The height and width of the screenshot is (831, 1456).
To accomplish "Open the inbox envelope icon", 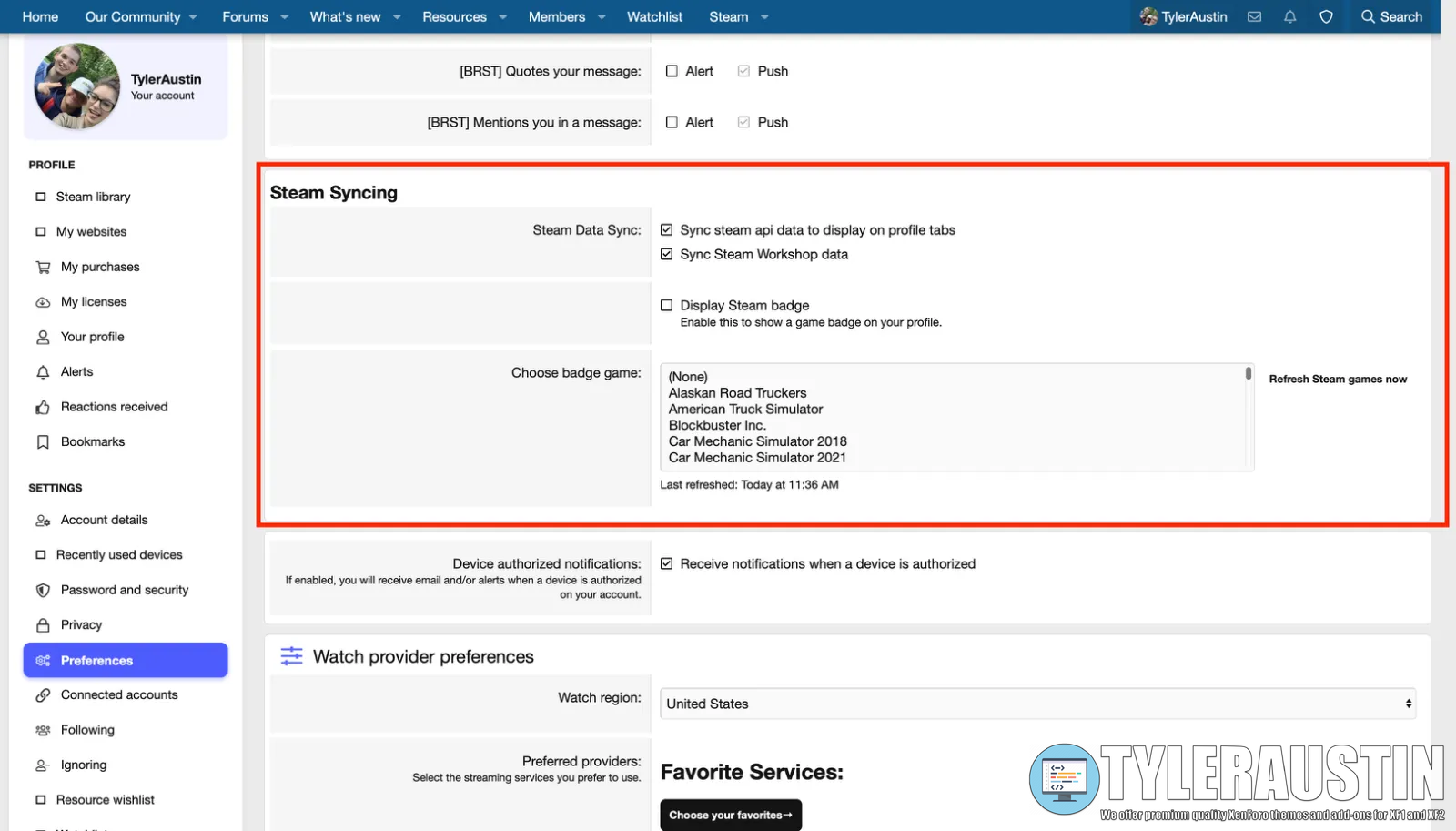I will click(1254, 16).
